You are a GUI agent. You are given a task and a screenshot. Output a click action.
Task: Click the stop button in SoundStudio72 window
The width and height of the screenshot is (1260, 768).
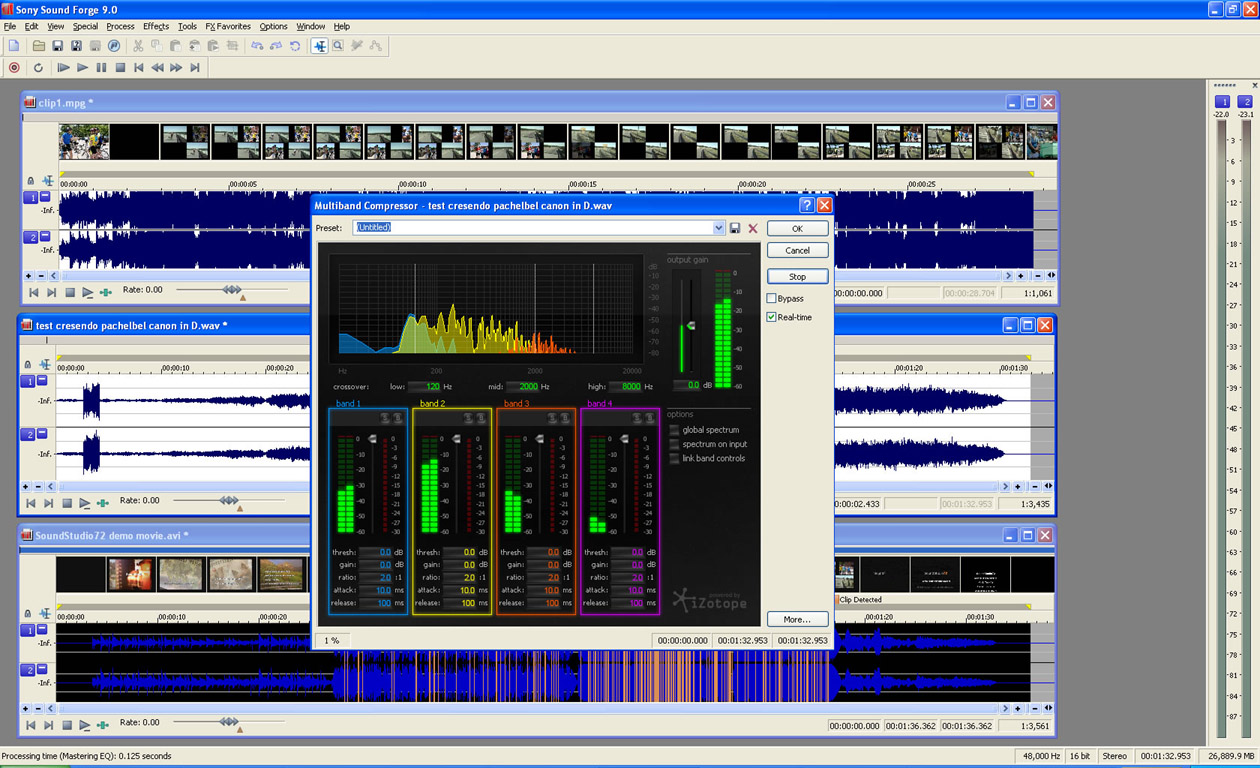coord(69,725)
